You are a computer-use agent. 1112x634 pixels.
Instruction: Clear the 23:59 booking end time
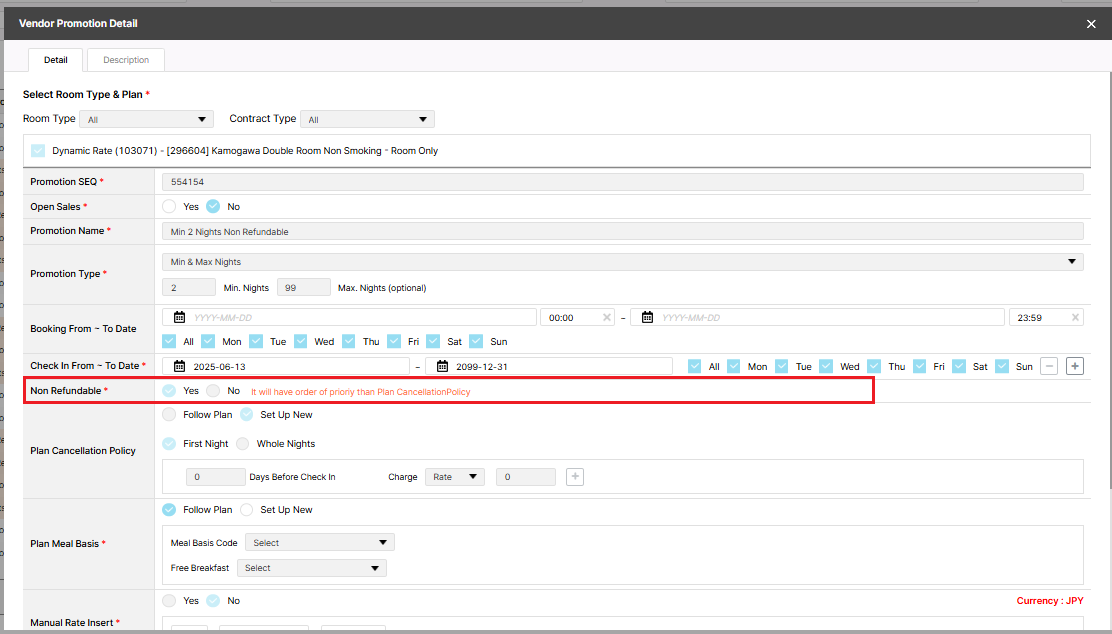[x=1075, y=317]
